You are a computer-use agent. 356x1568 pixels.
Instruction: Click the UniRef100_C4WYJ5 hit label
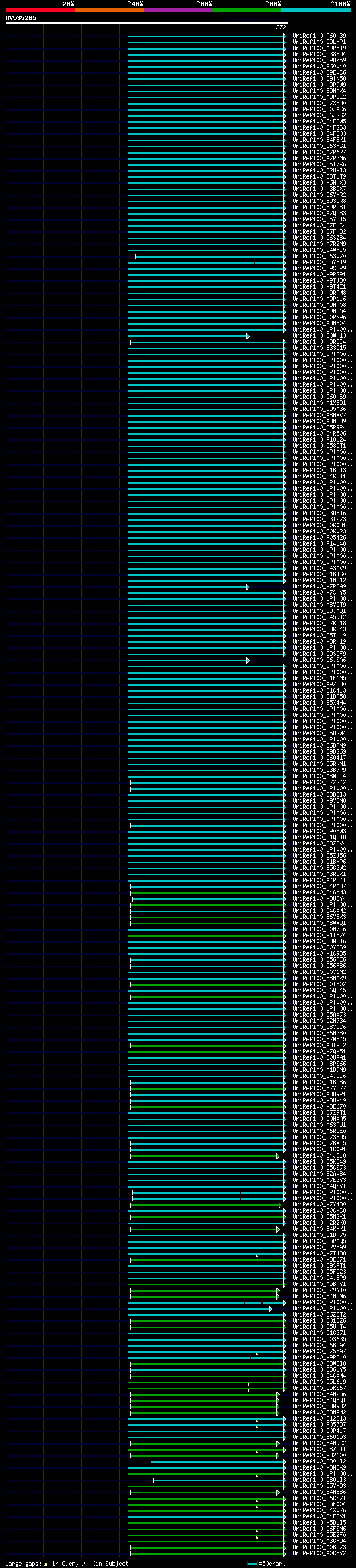pyautogui.click(x=319, y=250)
